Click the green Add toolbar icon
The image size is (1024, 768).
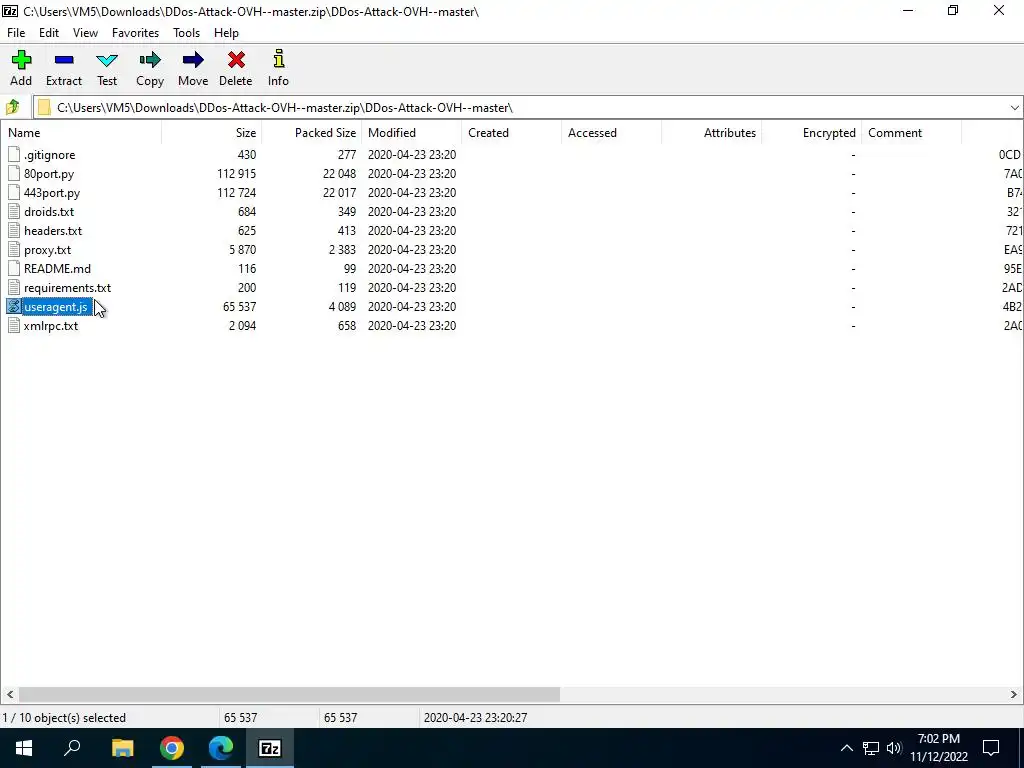pyautogui.click(x=21, y=60)
